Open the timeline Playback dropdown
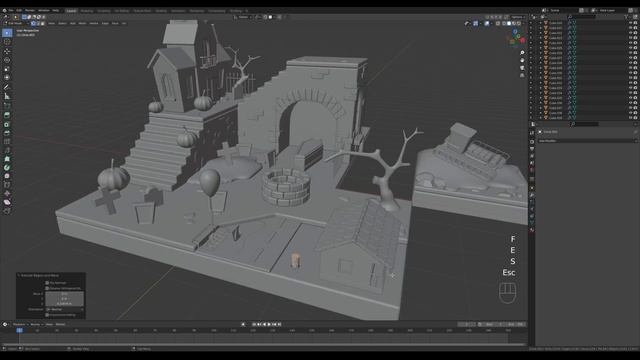 point(20,324)
